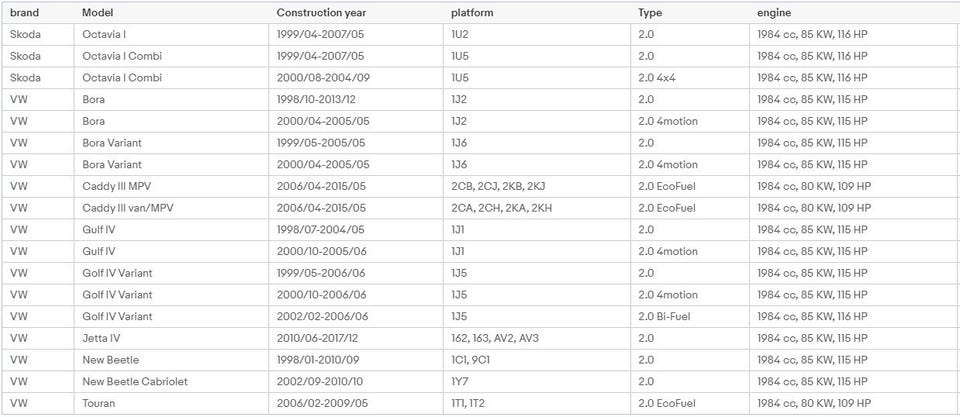960x417 pixels.
Task: Select the "New Beetle Cabriolet" model cell
Action: click(135, 381)
